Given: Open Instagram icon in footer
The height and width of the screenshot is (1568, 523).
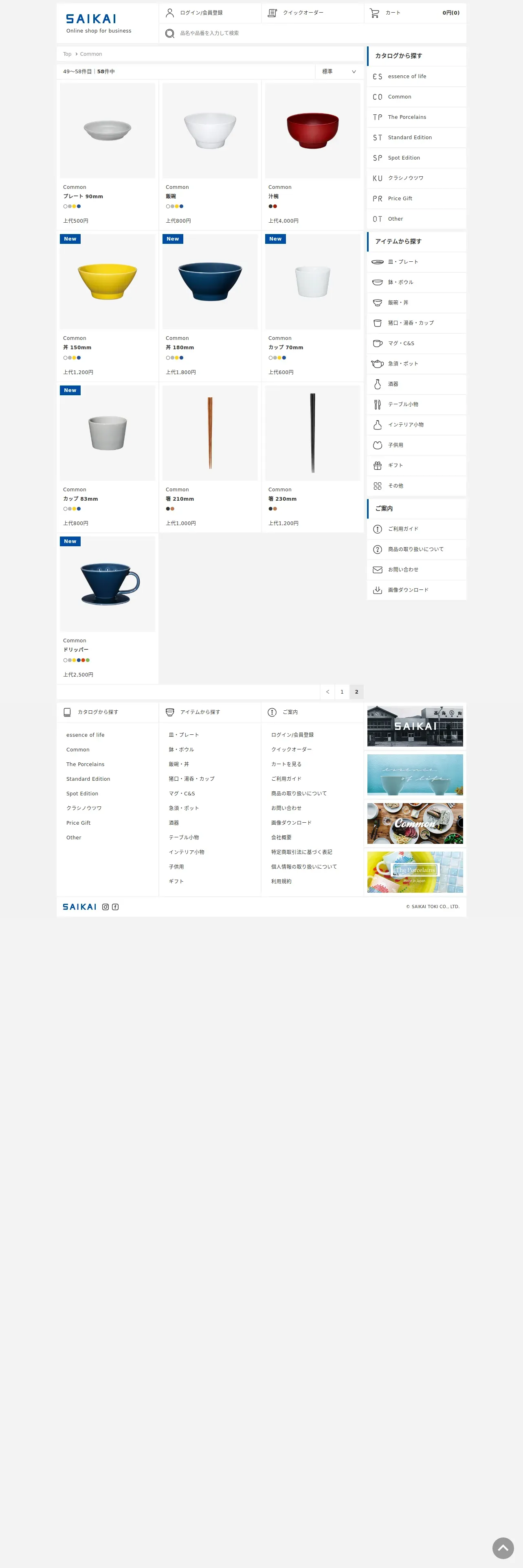Looking at the screenshot, I should click(105, 907).
